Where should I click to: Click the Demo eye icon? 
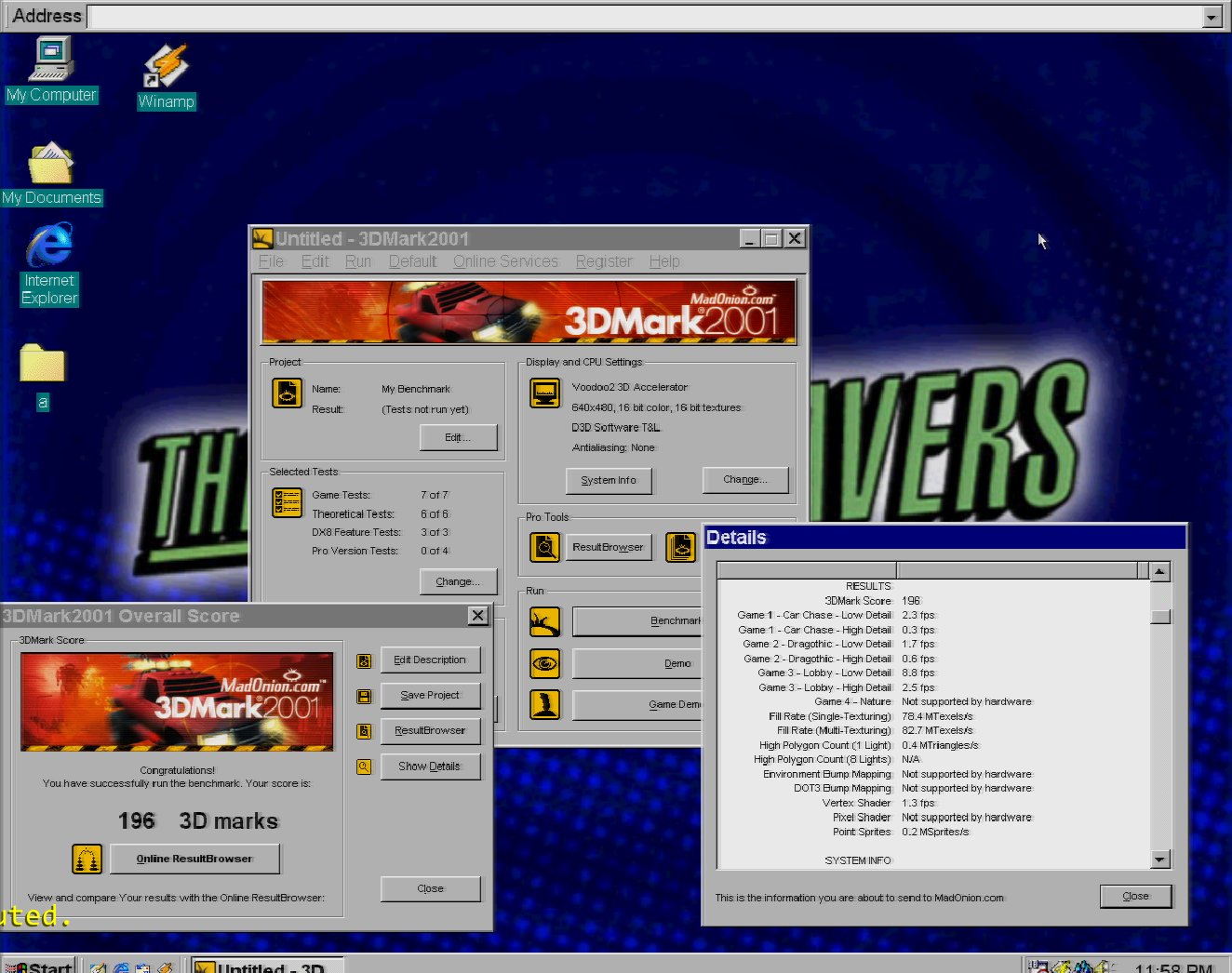click(x=545, y=663)
